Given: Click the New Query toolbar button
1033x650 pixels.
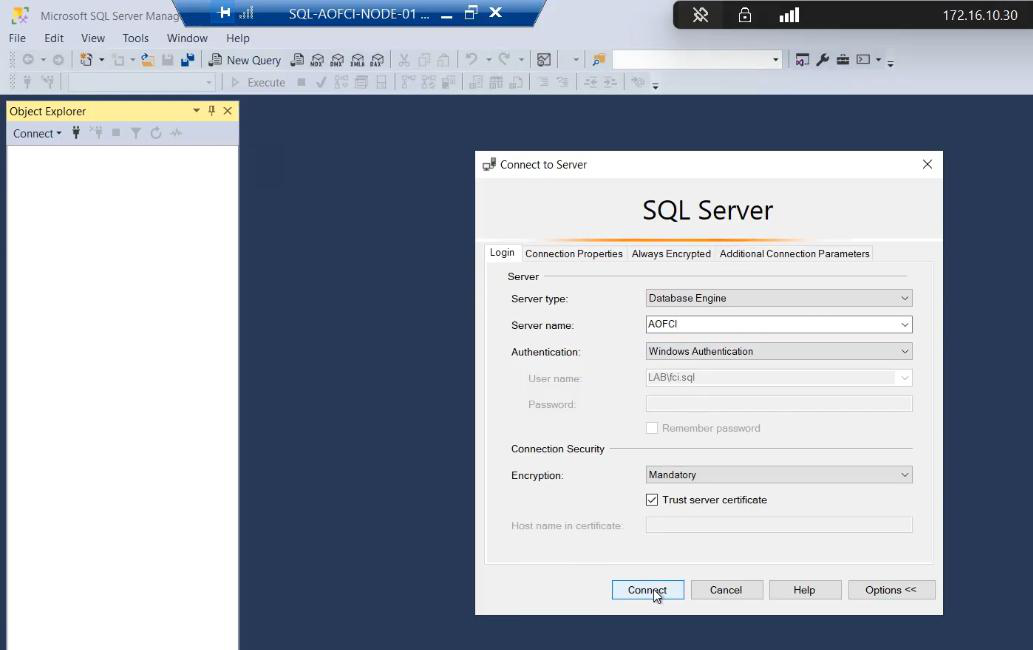Looking at the screenshot, I should (x=244, y=60).
